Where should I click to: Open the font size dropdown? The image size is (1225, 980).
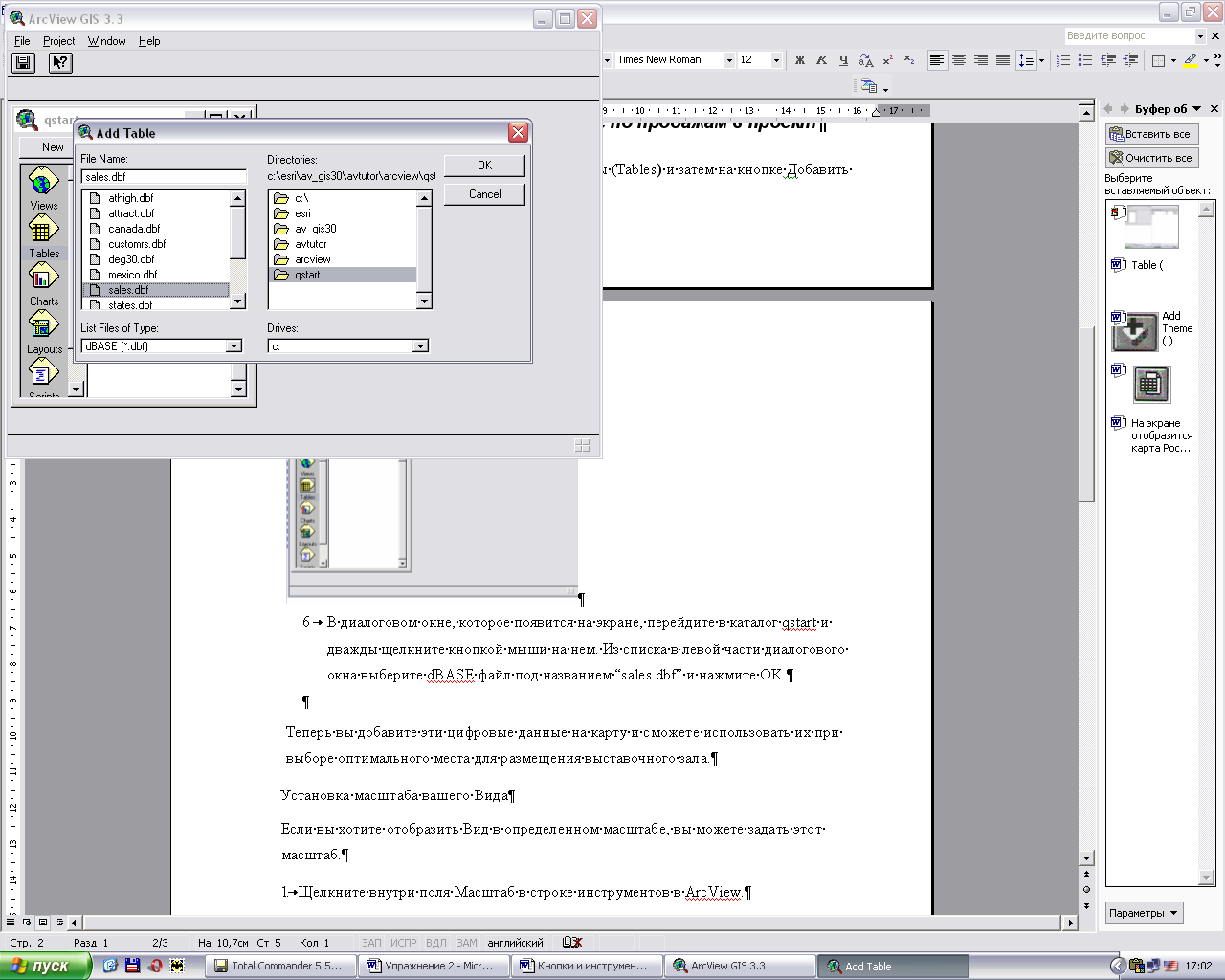coord(776,59)
